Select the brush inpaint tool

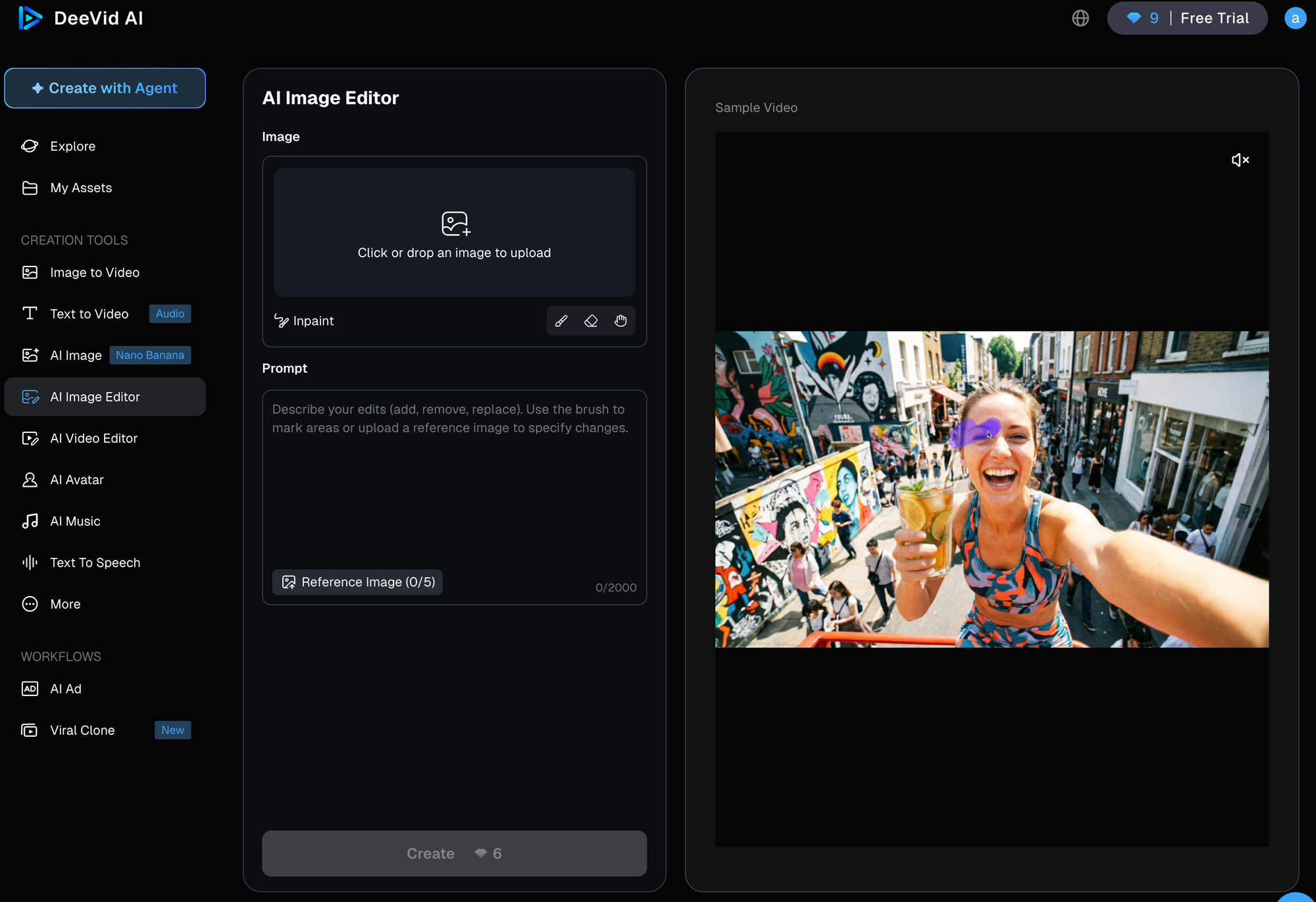[561, 321]
